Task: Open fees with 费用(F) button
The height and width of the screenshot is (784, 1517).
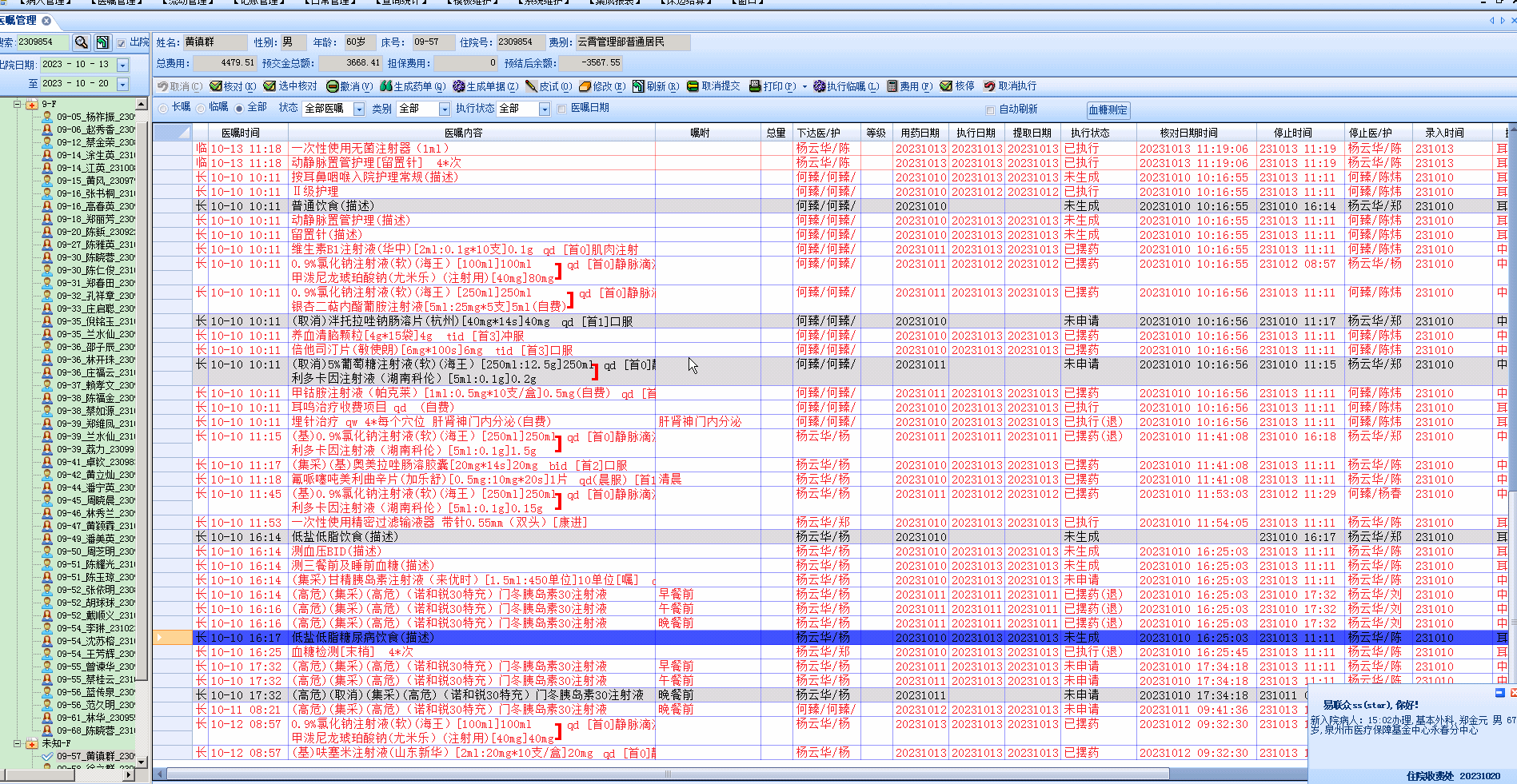Action: tap(908, 86)
